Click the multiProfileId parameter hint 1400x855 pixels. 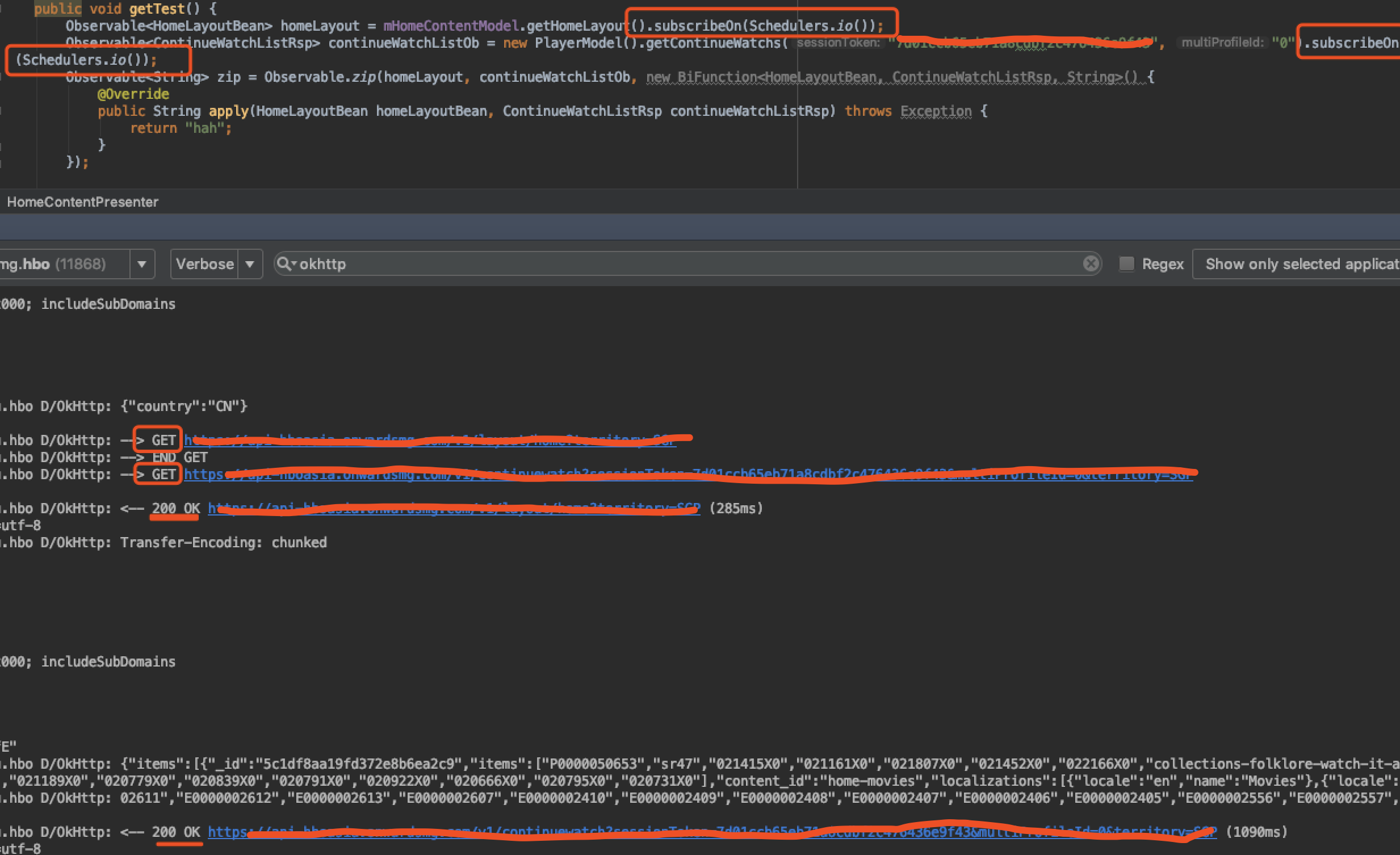[1222, 43]
